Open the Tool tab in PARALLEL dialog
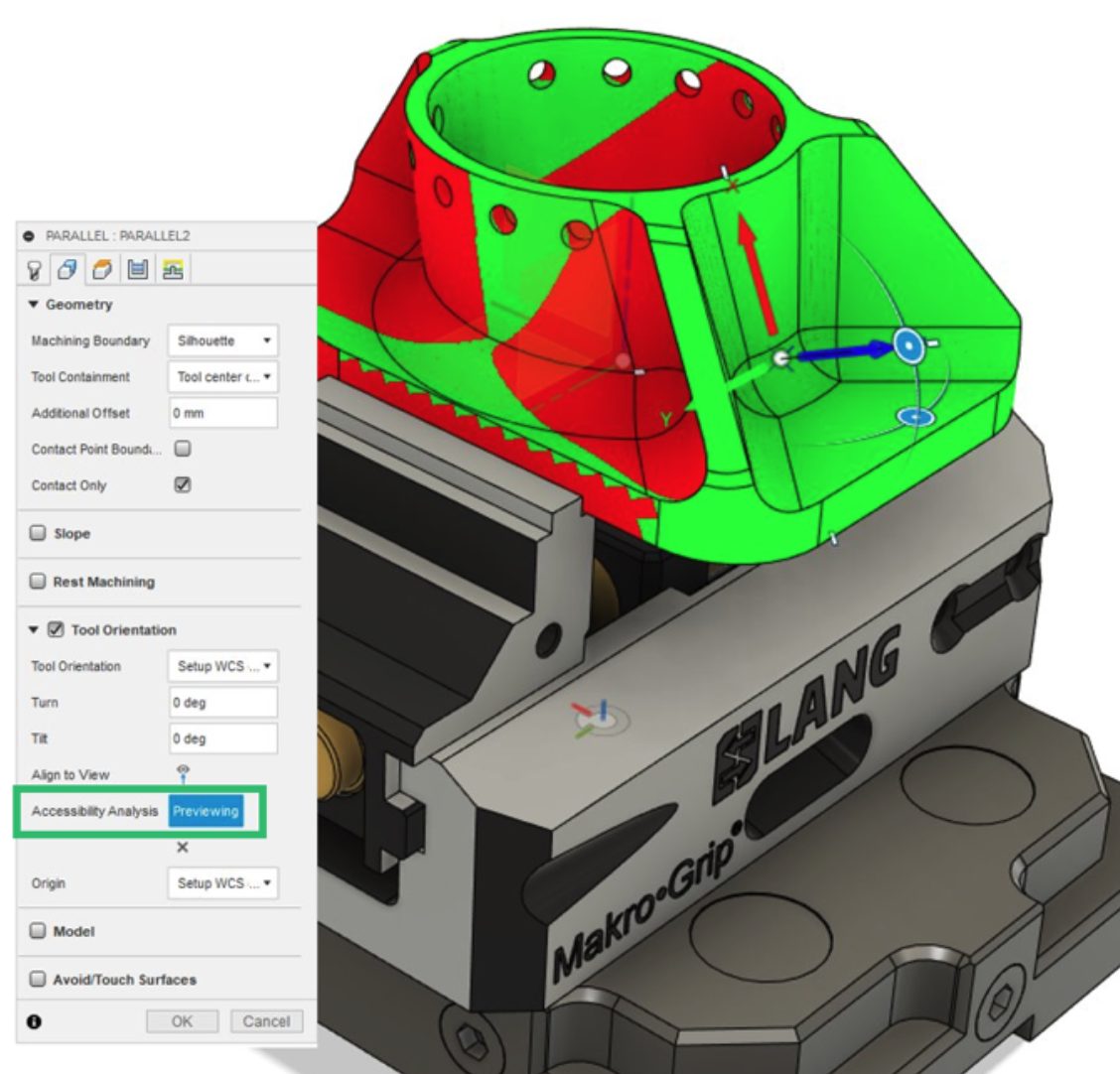 pyautogui.click(x=34, y=269)
